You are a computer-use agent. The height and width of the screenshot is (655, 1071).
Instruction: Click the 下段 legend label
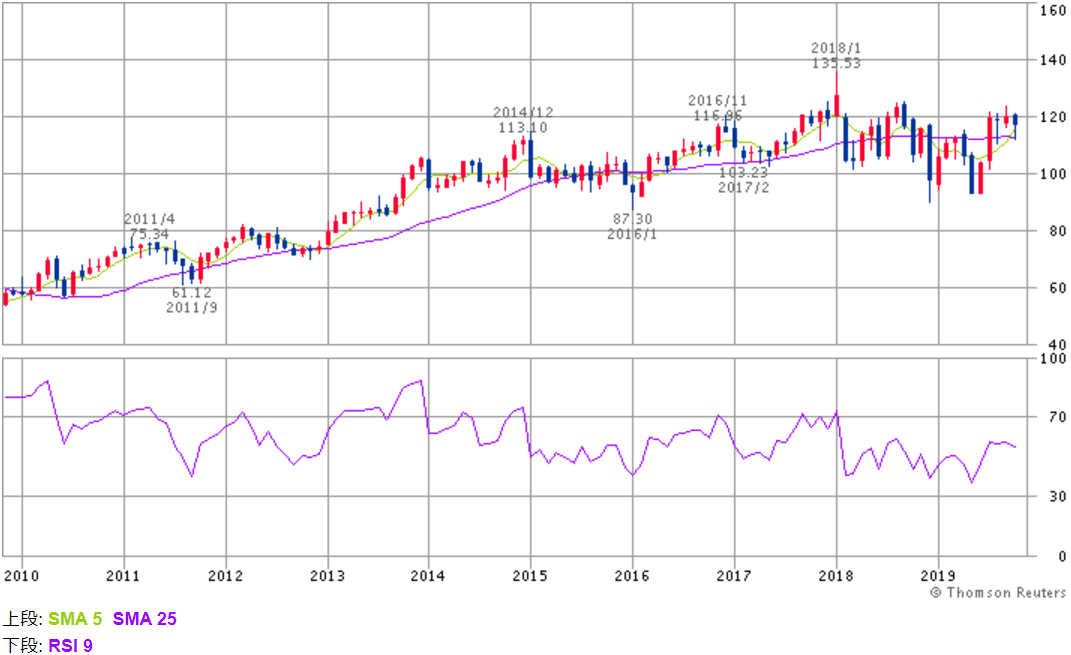(x=23, y=645)
